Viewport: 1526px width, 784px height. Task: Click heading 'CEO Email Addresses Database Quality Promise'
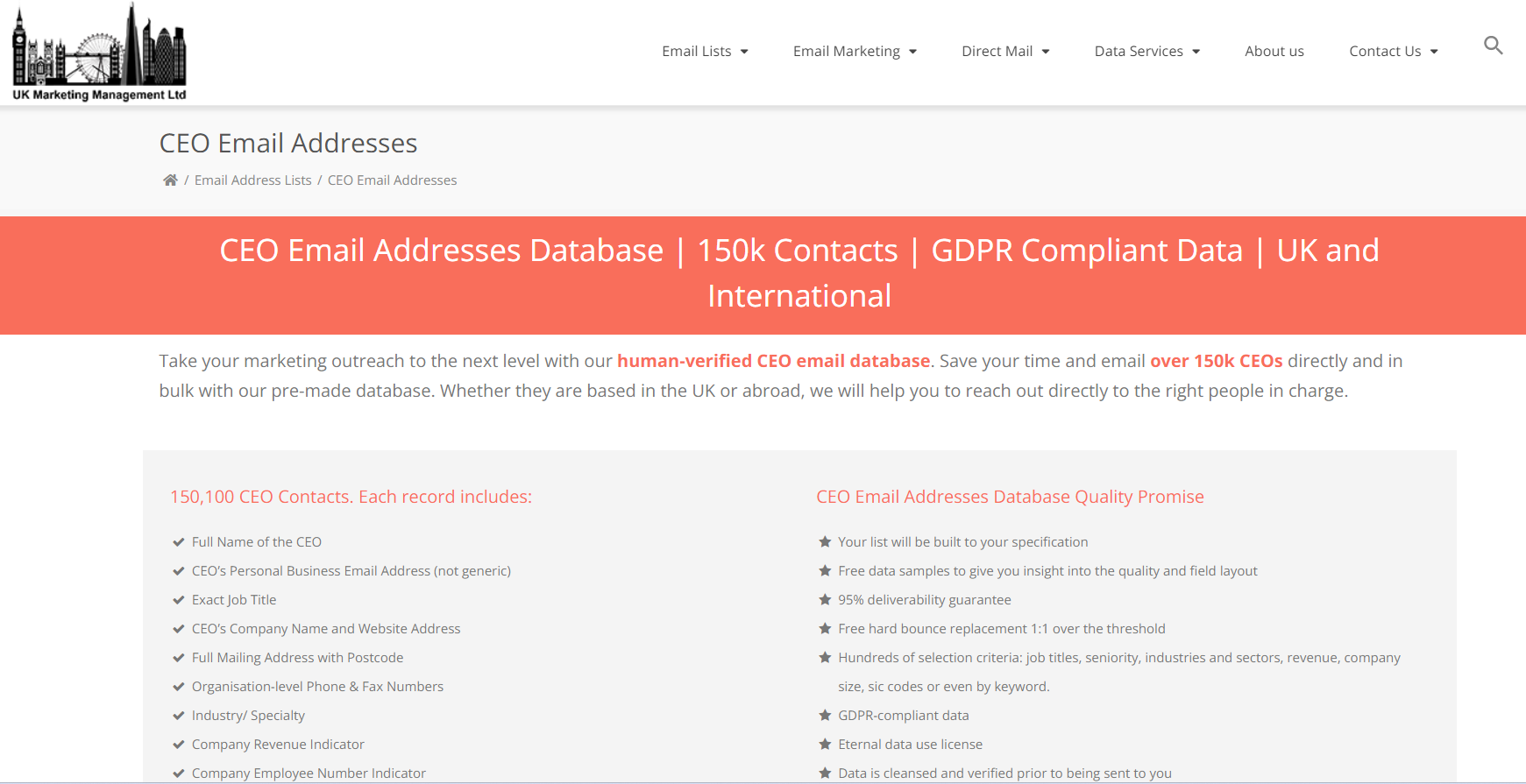(1010, 497)
